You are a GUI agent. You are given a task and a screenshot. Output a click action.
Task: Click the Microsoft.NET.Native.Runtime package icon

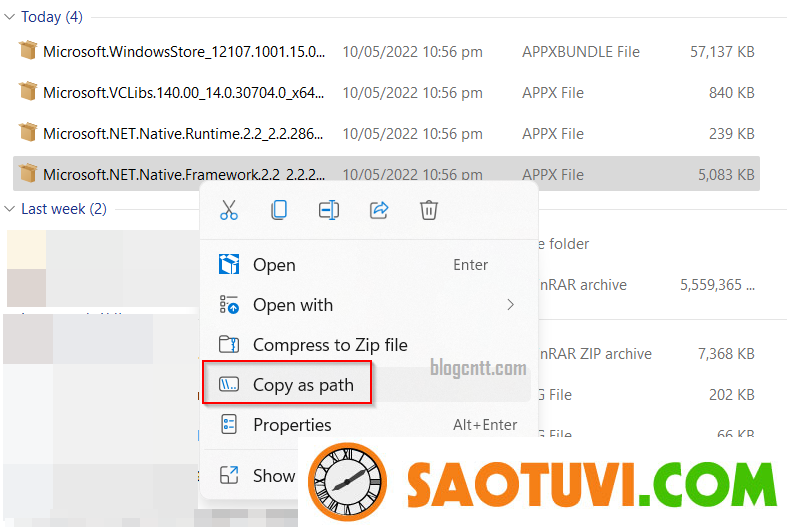pyautogui.click(x=28, y=133)
